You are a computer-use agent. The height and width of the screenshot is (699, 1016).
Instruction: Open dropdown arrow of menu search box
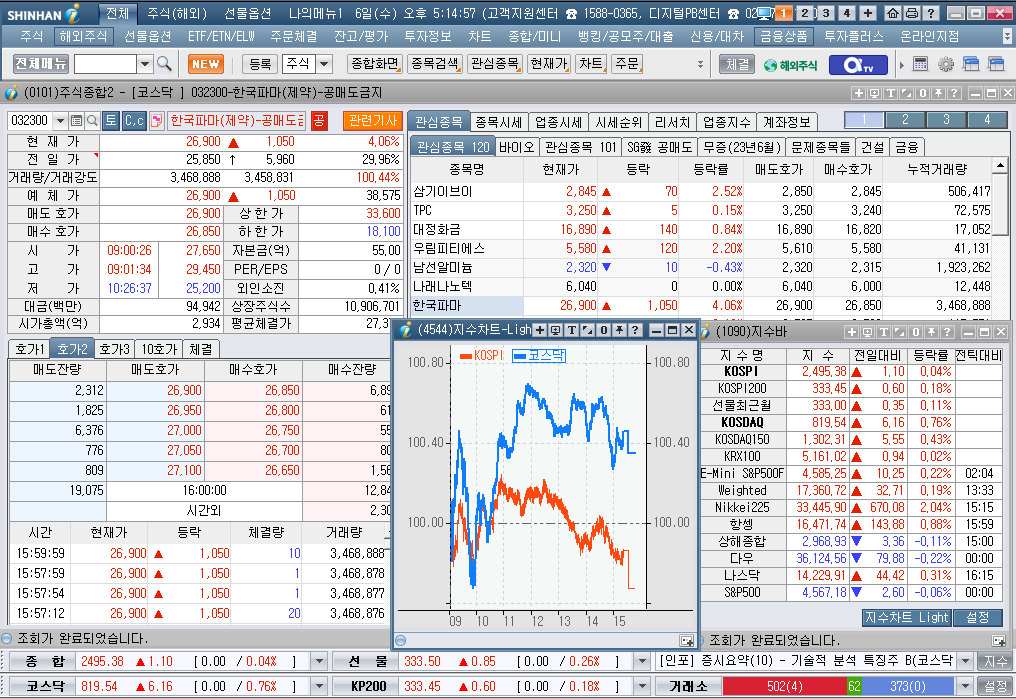[145, 63]
